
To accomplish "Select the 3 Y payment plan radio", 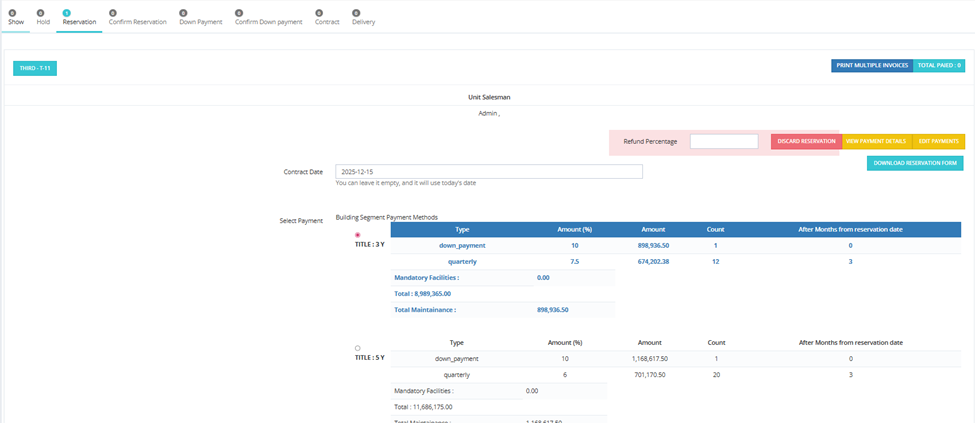I will (358, 235).
